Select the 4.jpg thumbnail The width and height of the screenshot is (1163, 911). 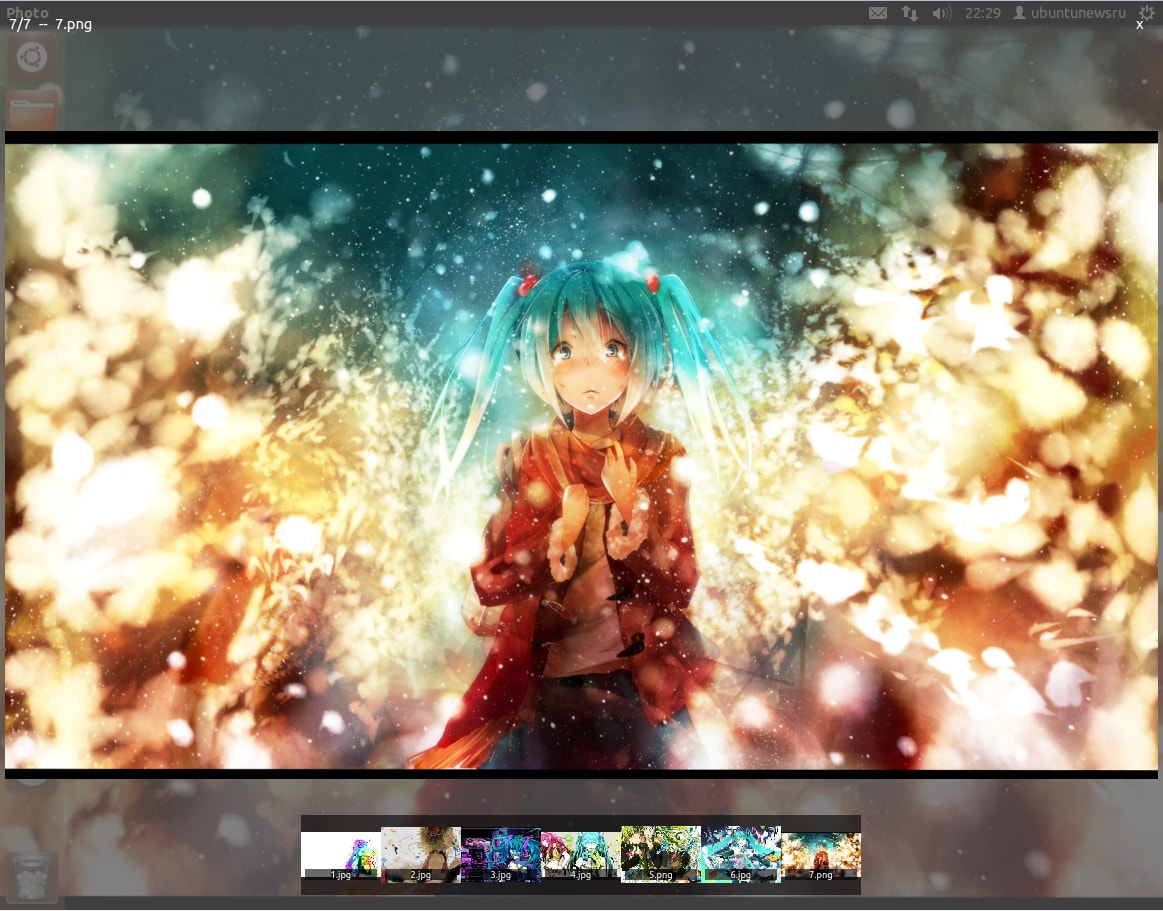581,855
